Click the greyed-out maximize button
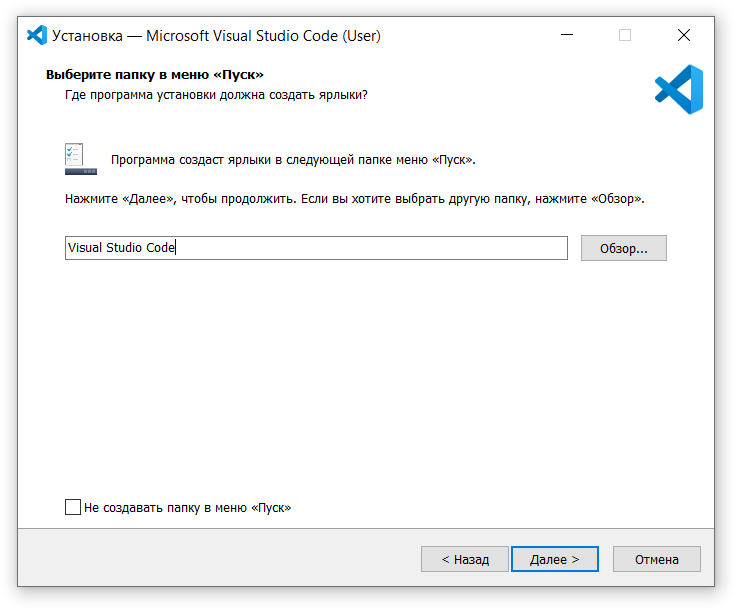The image size is (736, 609). click(x=625, y=35)
